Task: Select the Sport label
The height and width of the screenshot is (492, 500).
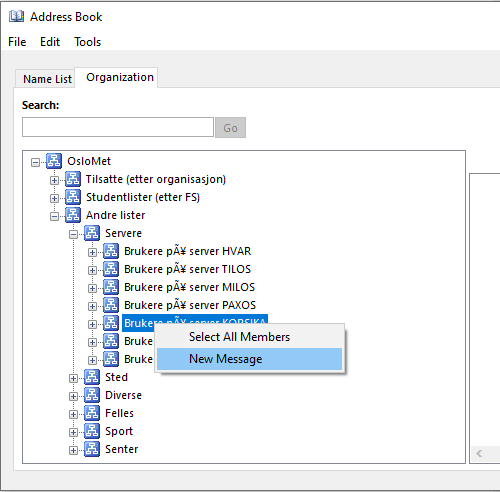Action: 119,431
